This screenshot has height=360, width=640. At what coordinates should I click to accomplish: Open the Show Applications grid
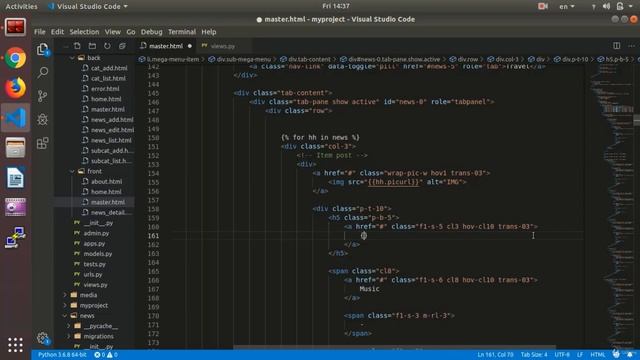[x=16, y=345]
